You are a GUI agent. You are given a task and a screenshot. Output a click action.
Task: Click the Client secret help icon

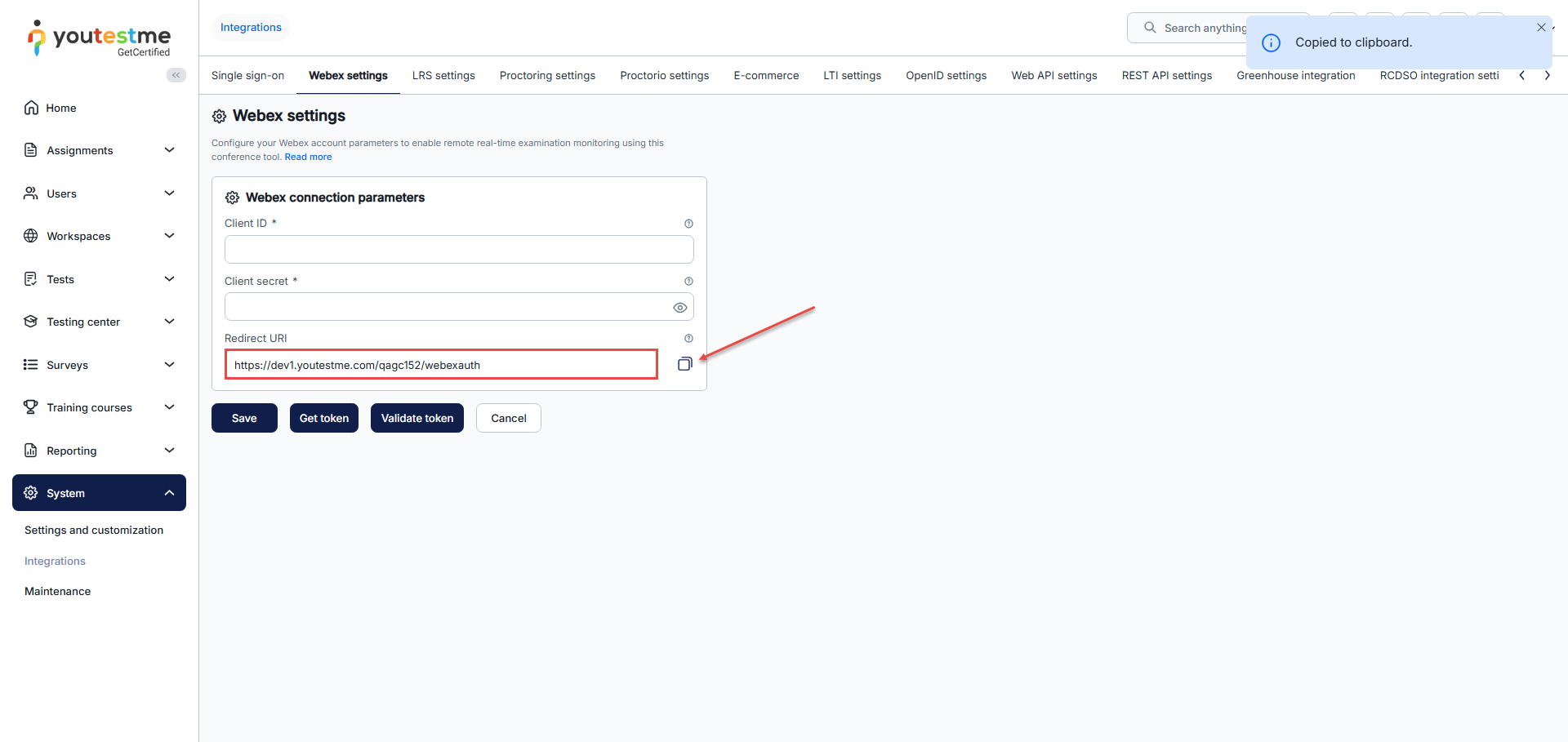click(688, 282)
